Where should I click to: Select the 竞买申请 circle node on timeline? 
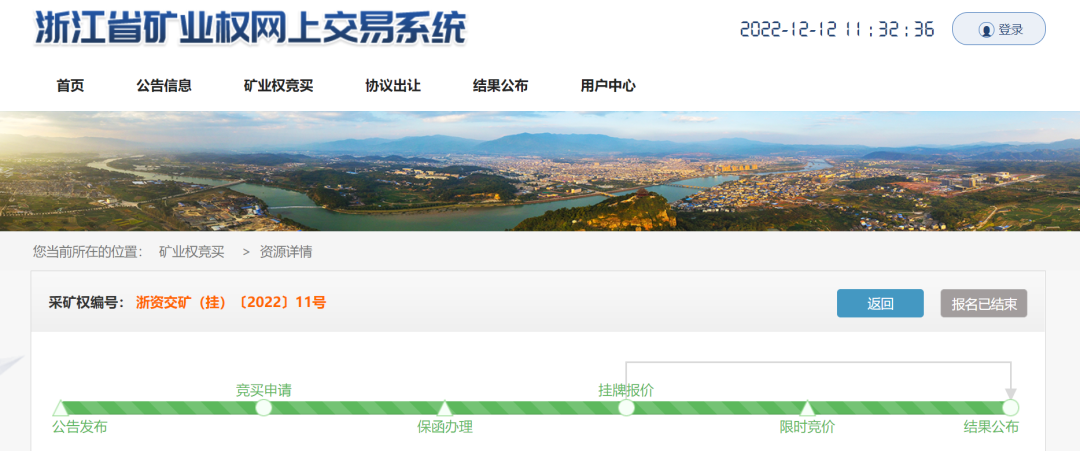point(264,408)
